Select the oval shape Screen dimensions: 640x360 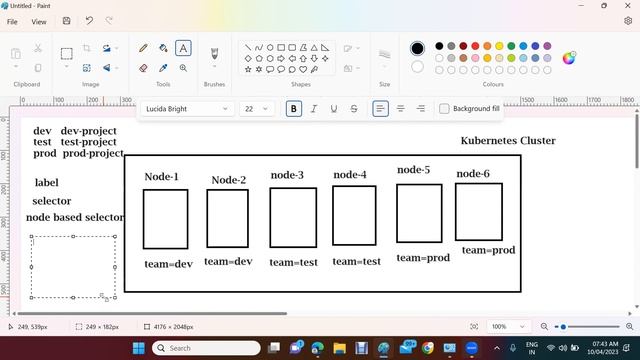[270, 48]
